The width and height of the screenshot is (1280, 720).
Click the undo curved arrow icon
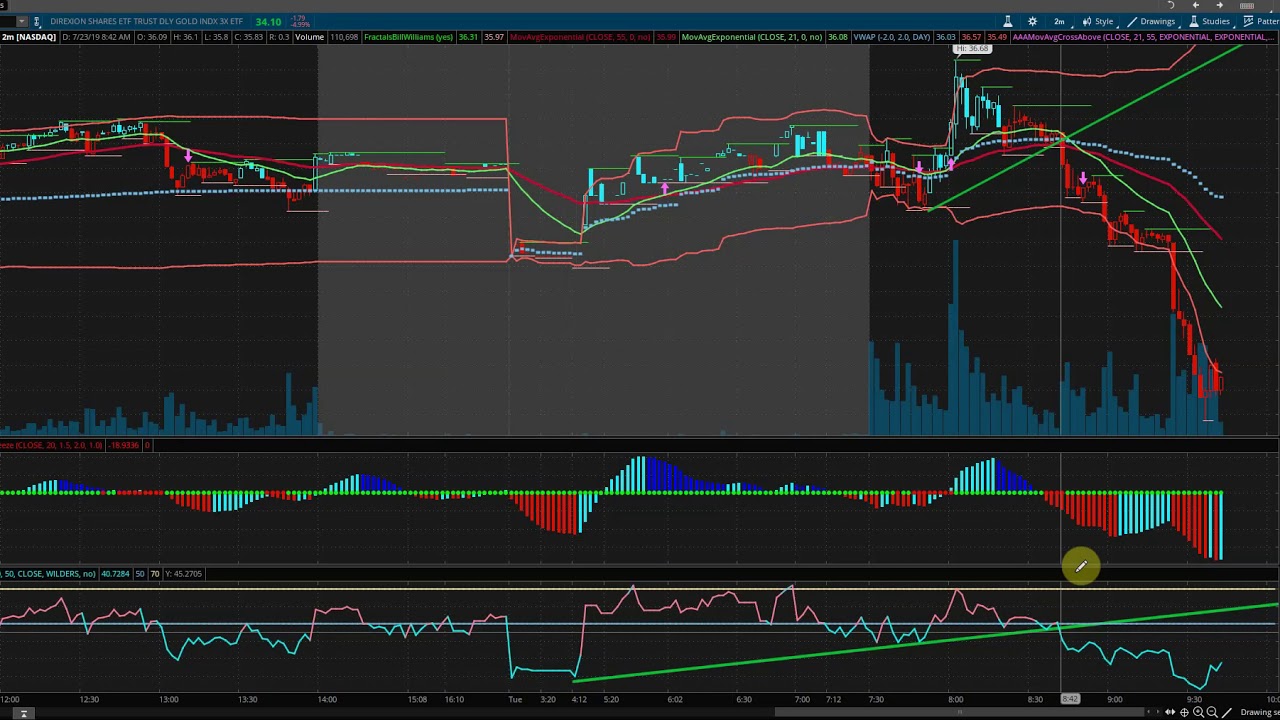pos(1171,5)
